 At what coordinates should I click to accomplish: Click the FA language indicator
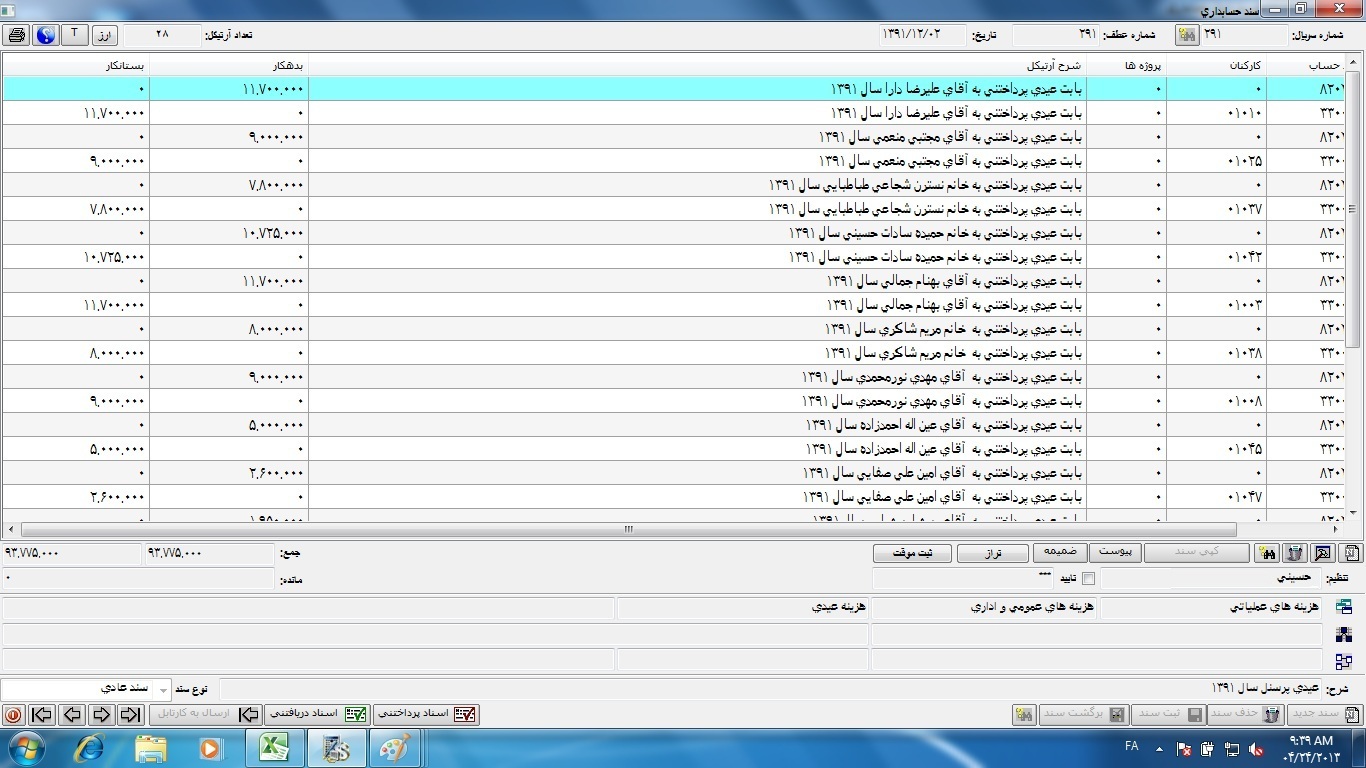(1132, 747)
